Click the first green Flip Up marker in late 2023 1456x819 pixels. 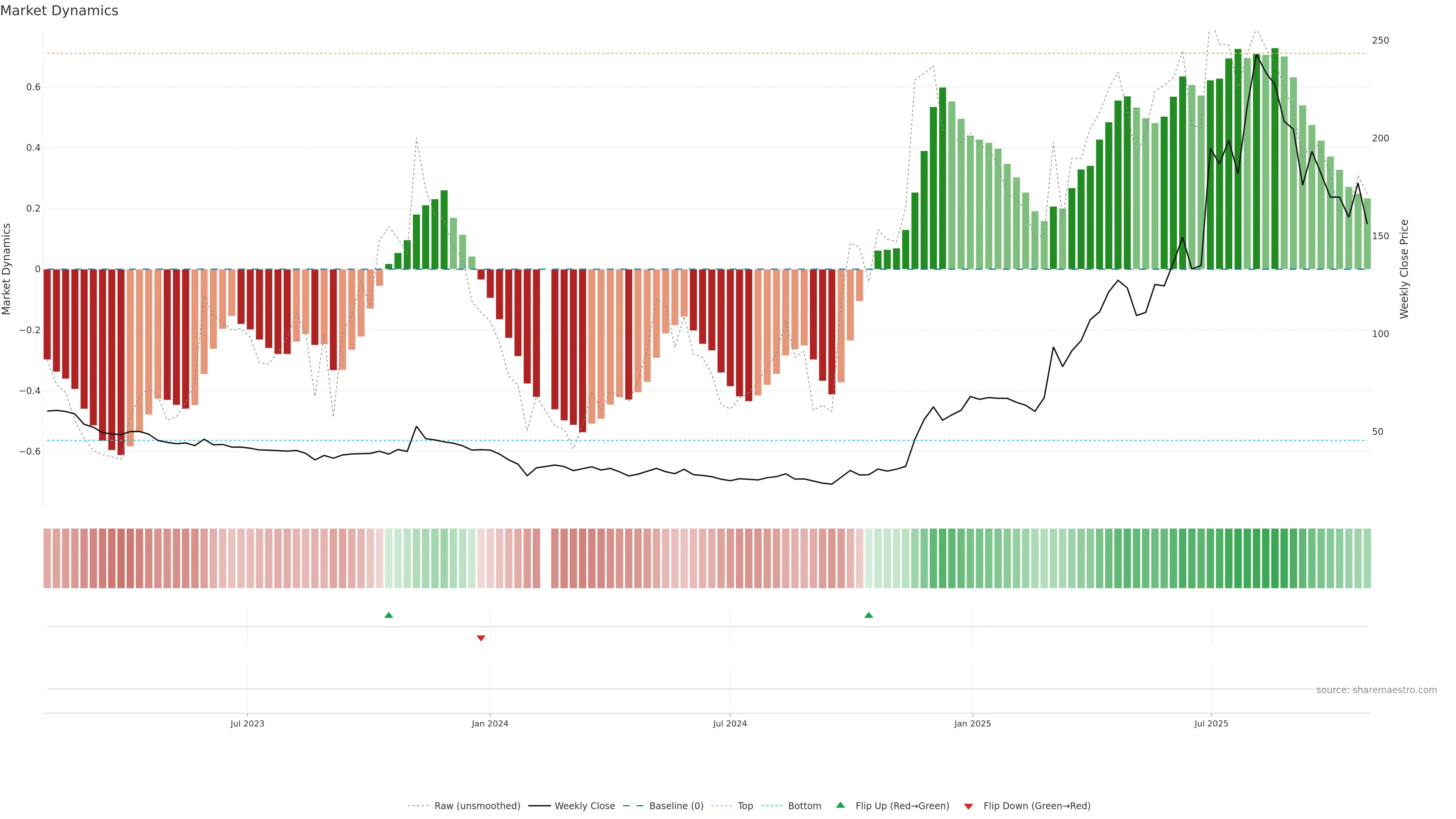(x=388, y=615)
